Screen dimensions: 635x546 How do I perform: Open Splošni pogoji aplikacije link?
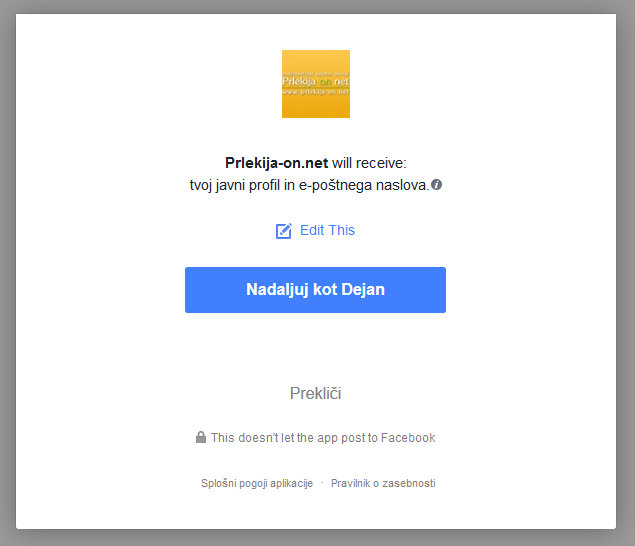click(x=257, y=483)
